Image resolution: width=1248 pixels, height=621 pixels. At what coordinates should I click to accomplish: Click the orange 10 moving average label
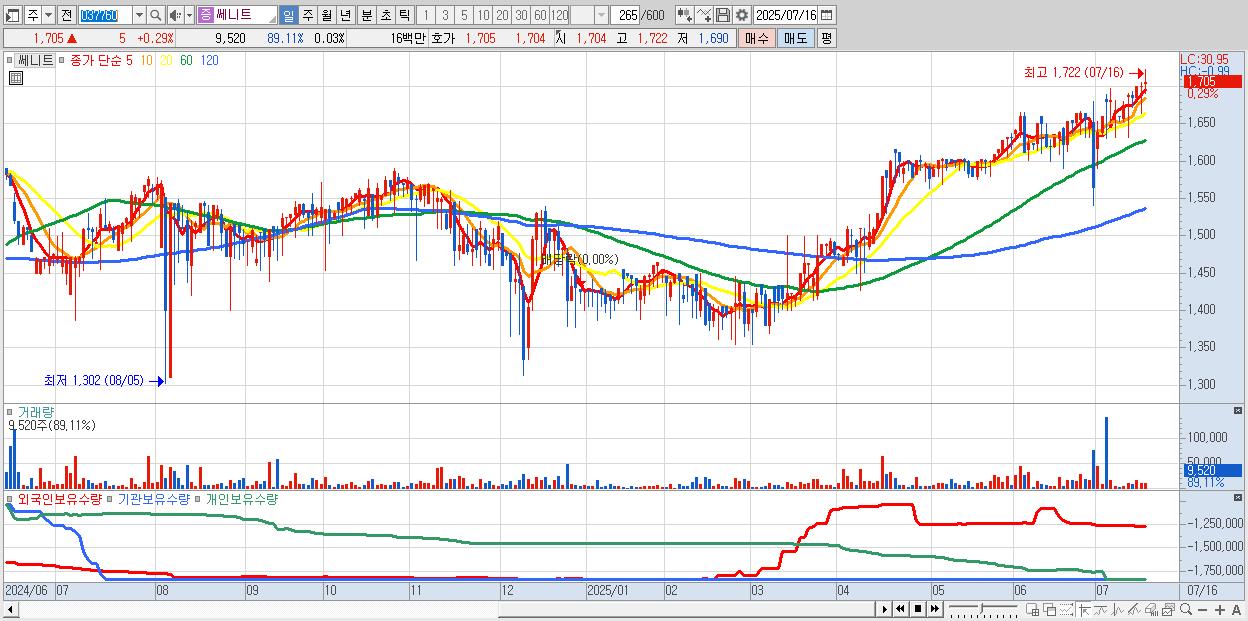coord(146,60)
